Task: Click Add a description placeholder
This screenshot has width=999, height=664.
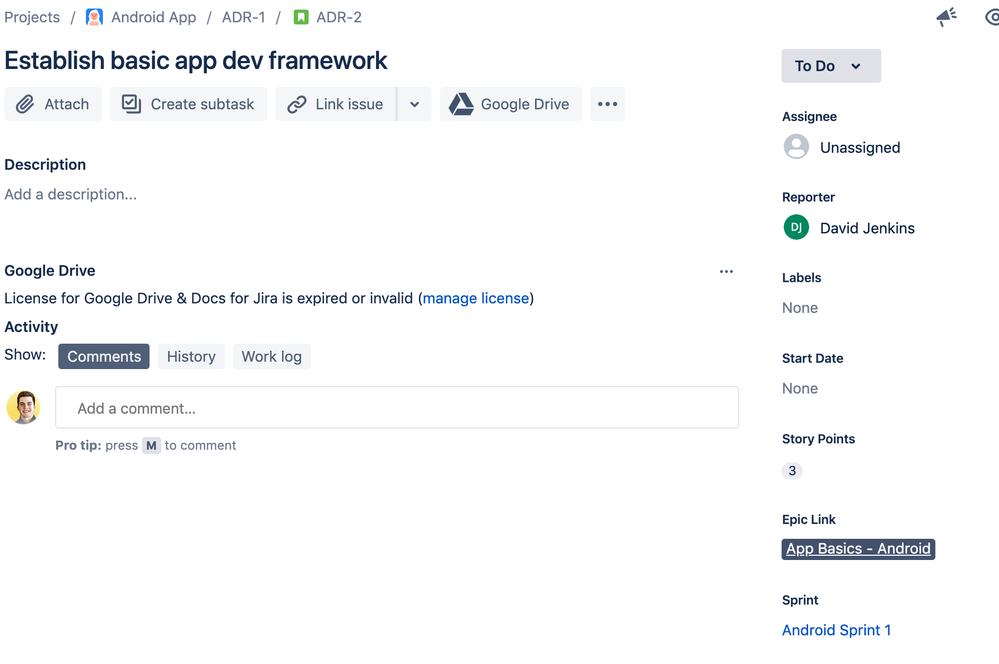Action: point(71,194)
